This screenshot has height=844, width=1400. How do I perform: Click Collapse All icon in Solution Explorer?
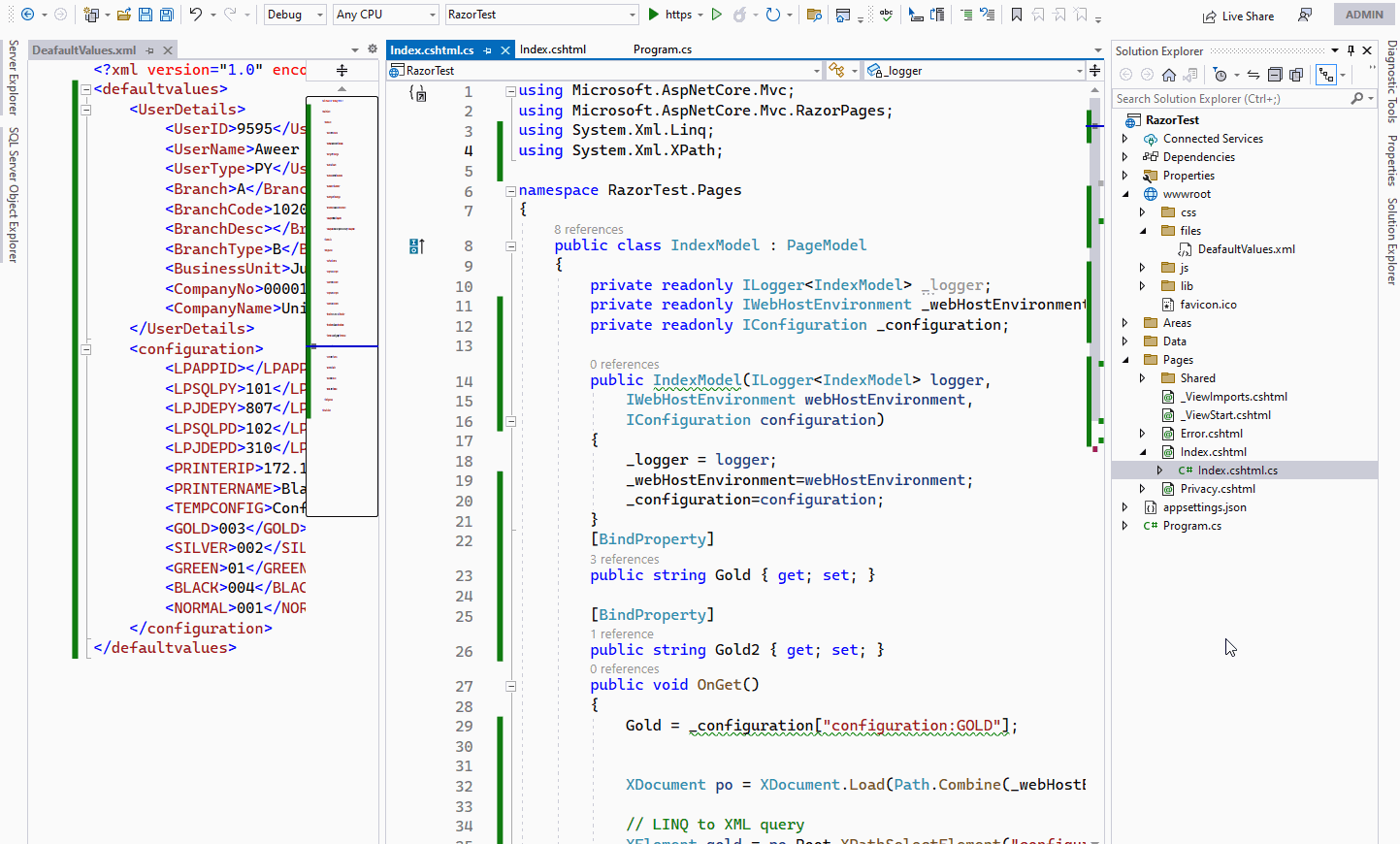click(1275, 75)
